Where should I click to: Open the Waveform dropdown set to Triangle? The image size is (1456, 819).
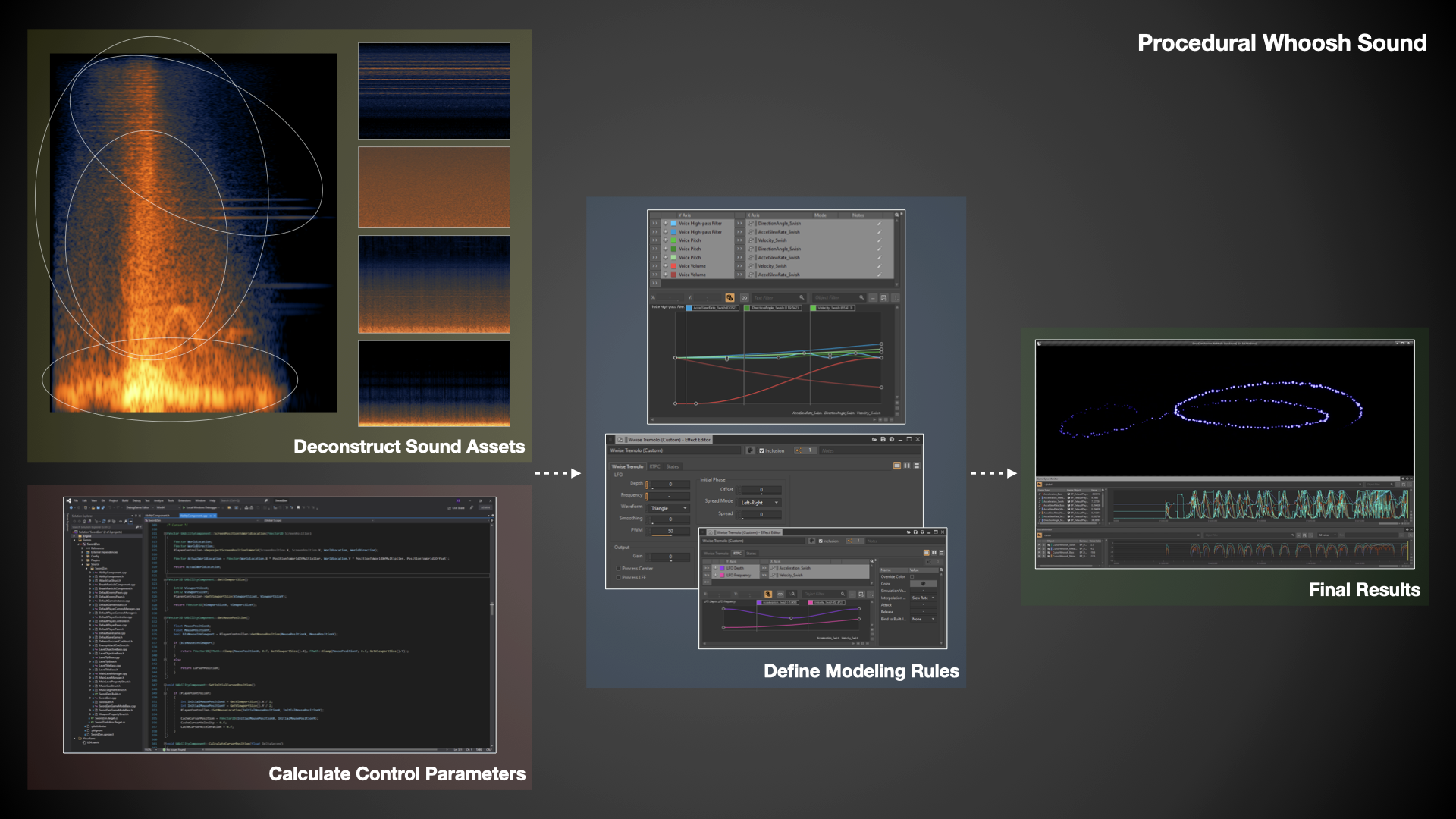tap(667, 508)
